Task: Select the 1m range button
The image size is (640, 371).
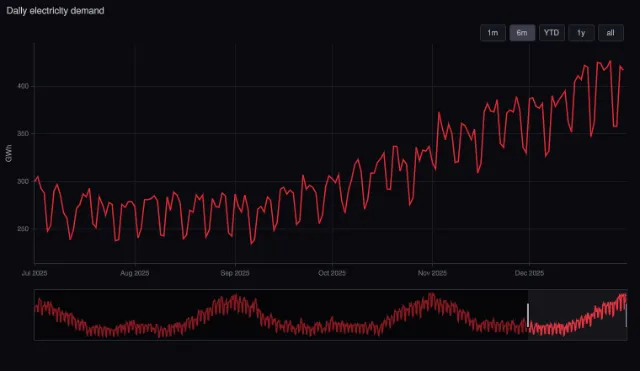Action: pos(493,33)
